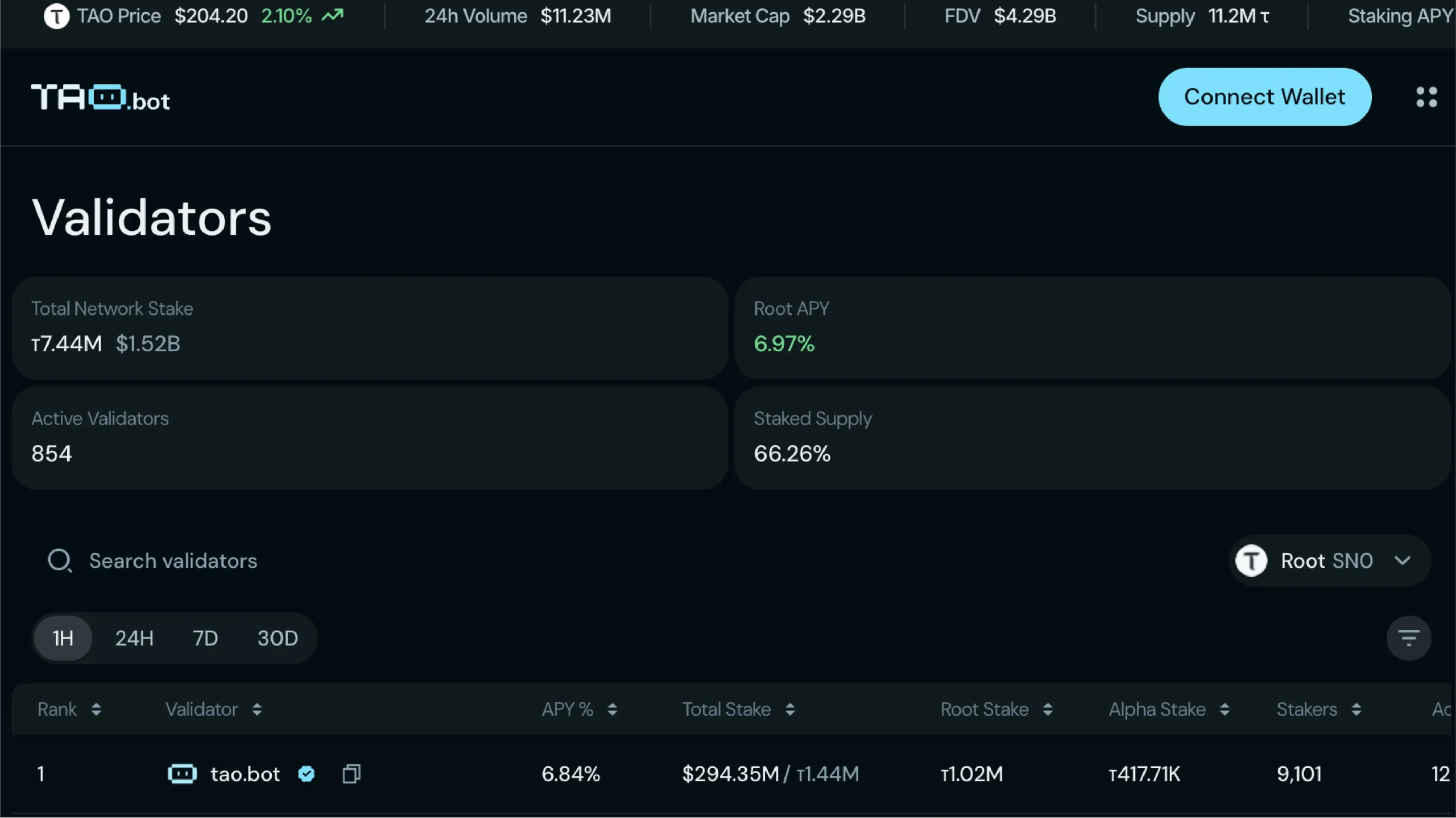
Task: Open the four-dot apps menu icon
Action: pyautogui.click(x=1426, y=97)
